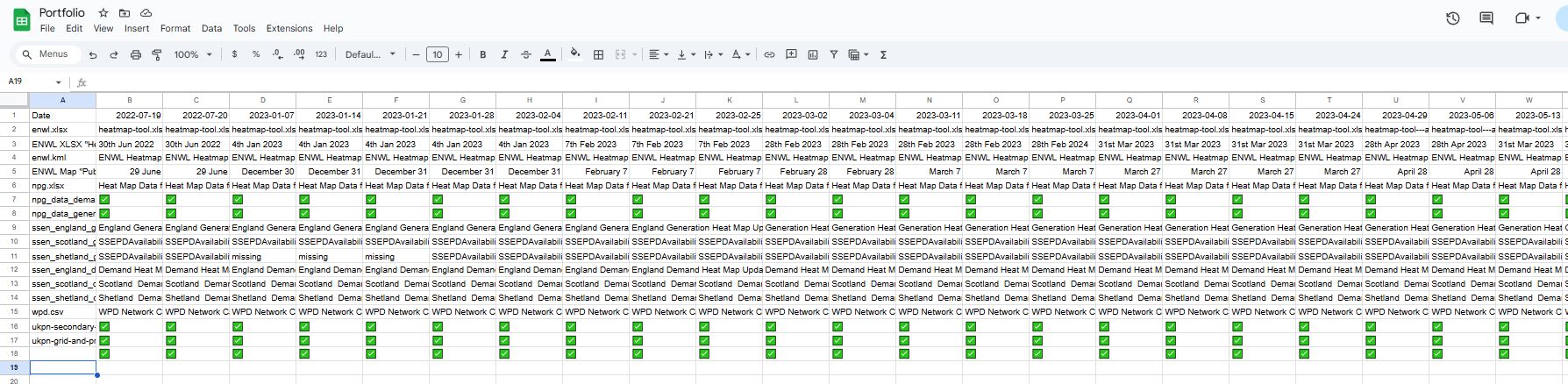Create a filter with the funnel icon
This screenshot has height=384, width=1568.
[834, 54]
